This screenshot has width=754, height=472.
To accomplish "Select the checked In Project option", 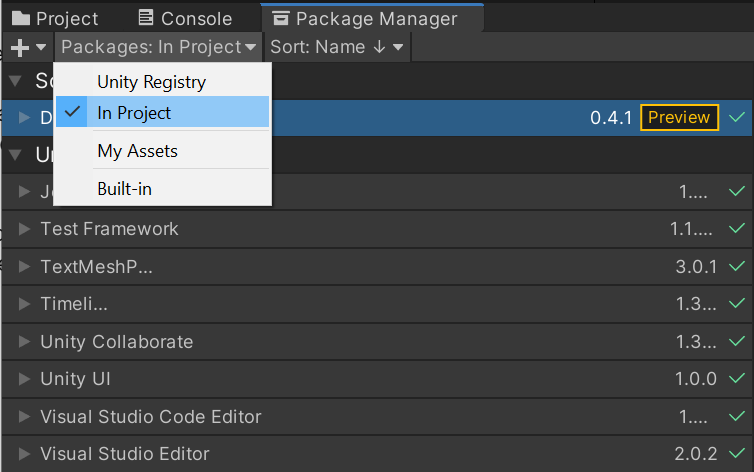I will point(134,113).
